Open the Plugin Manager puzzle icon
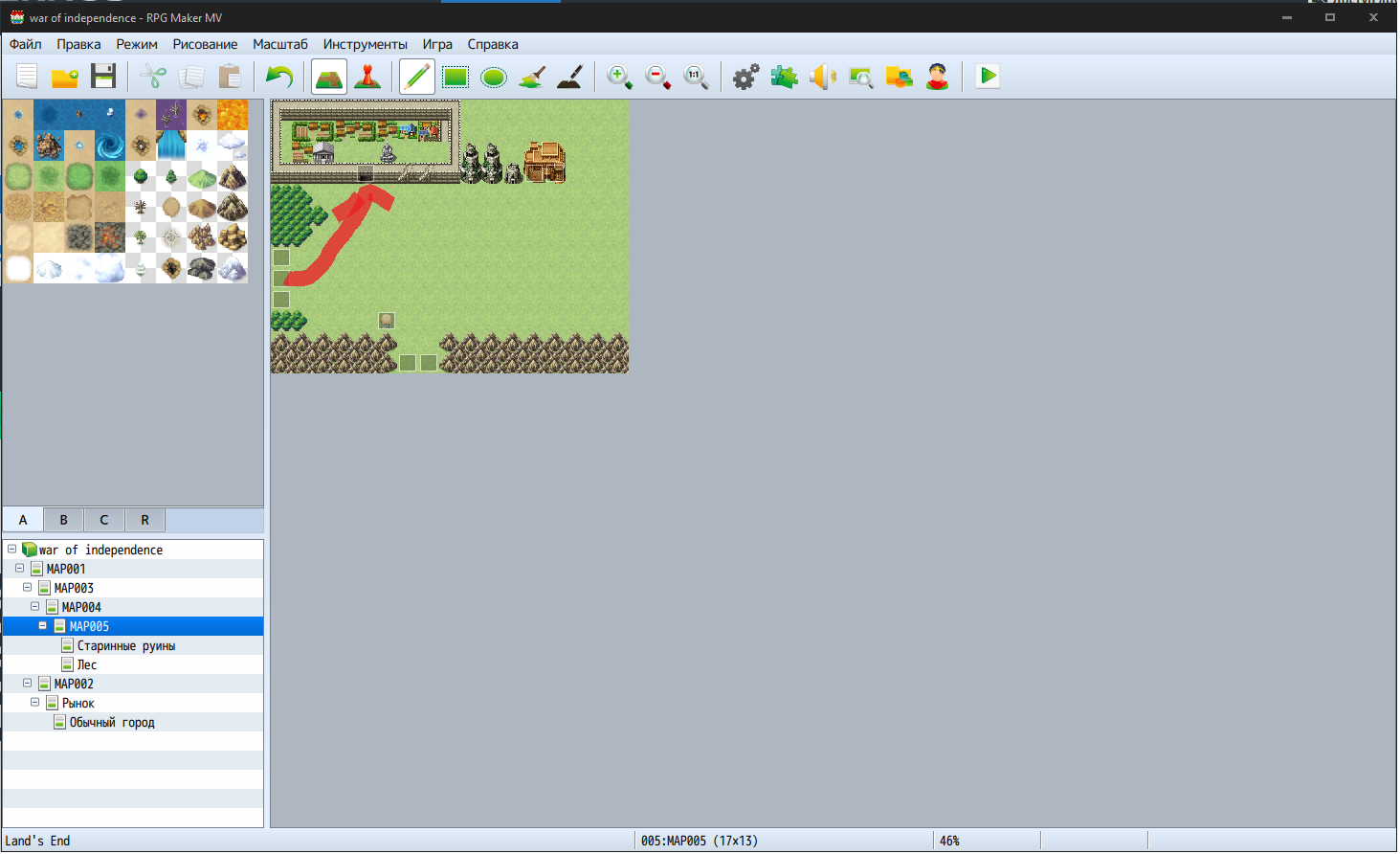 click(x=785, y=77)
